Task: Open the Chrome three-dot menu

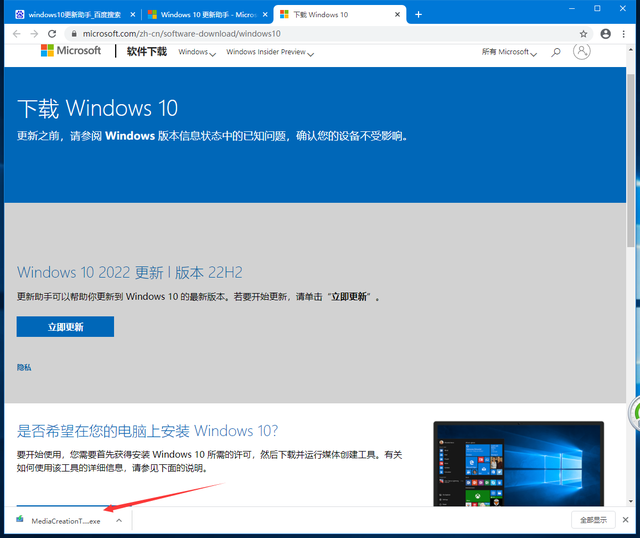Action: 624,34
